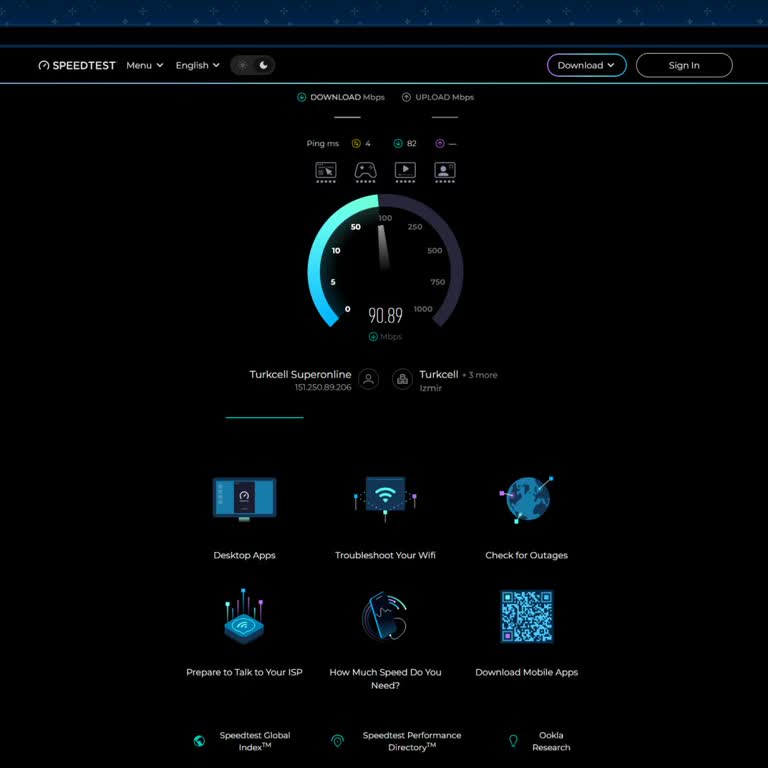
Task: Open the Download Mobile Apps link
Action: tap(527, 672)
